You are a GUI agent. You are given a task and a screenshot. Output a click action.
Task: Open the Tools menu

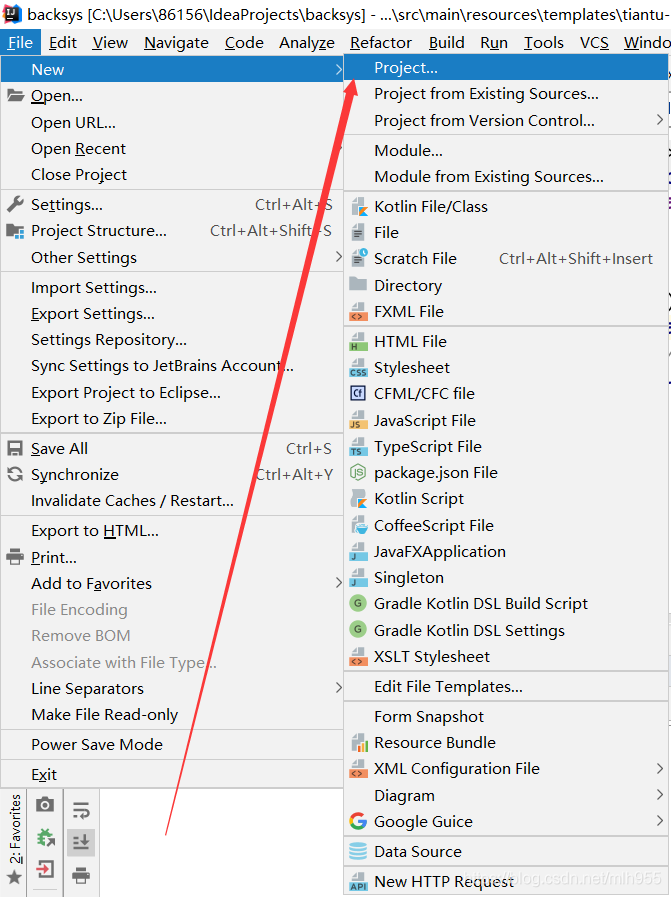click(x=544, y=43)
